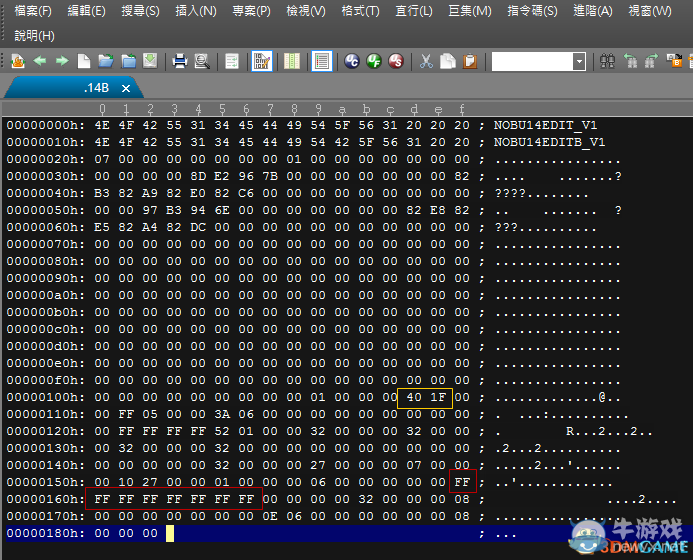Viewport: 693px width, 560px height.
Task: Click the yellow cursor in row 00000180h
Action: pos(170,533)
